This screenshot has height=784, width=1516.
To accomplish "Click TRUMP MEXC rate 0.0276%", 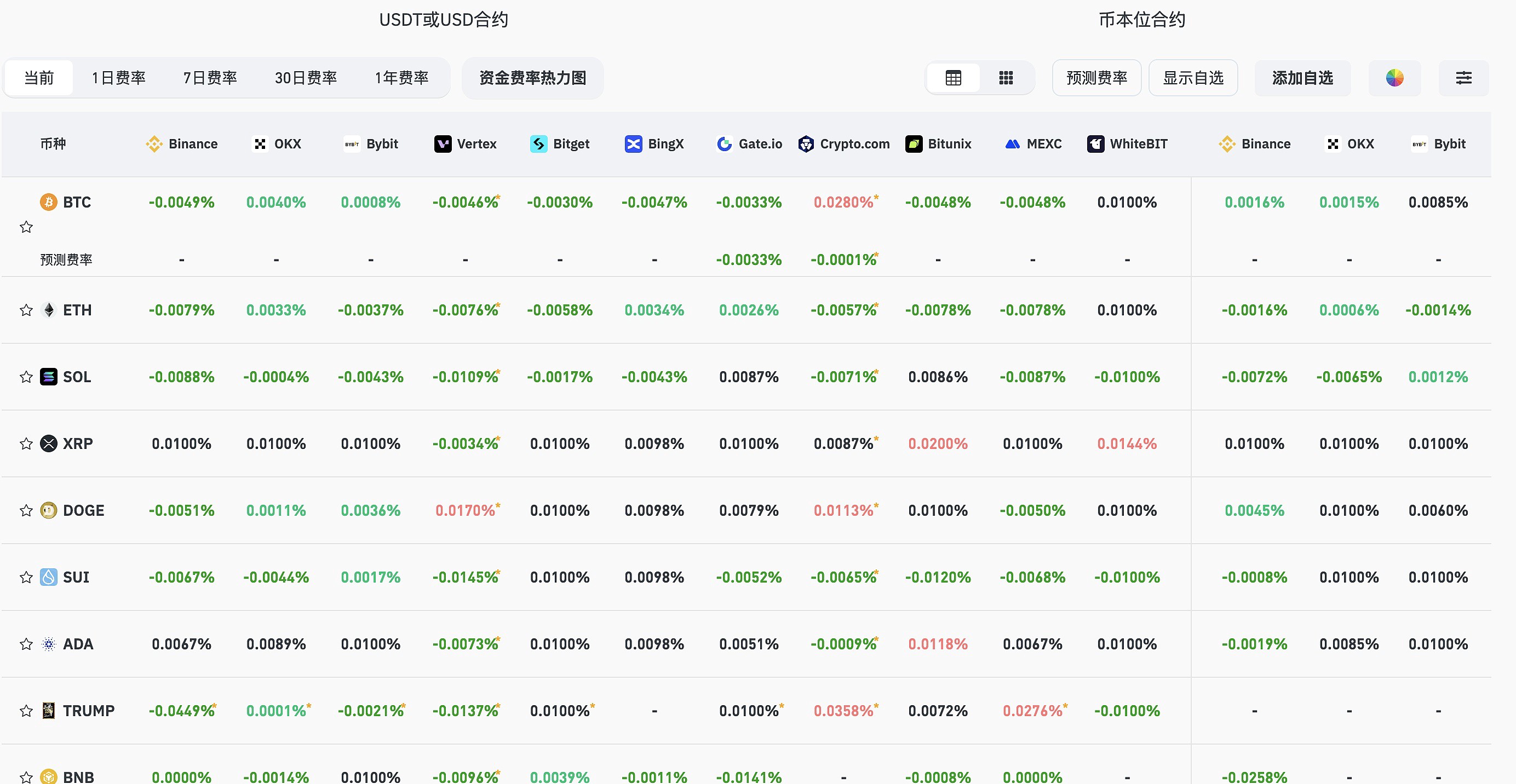I will pos(1032,711).
